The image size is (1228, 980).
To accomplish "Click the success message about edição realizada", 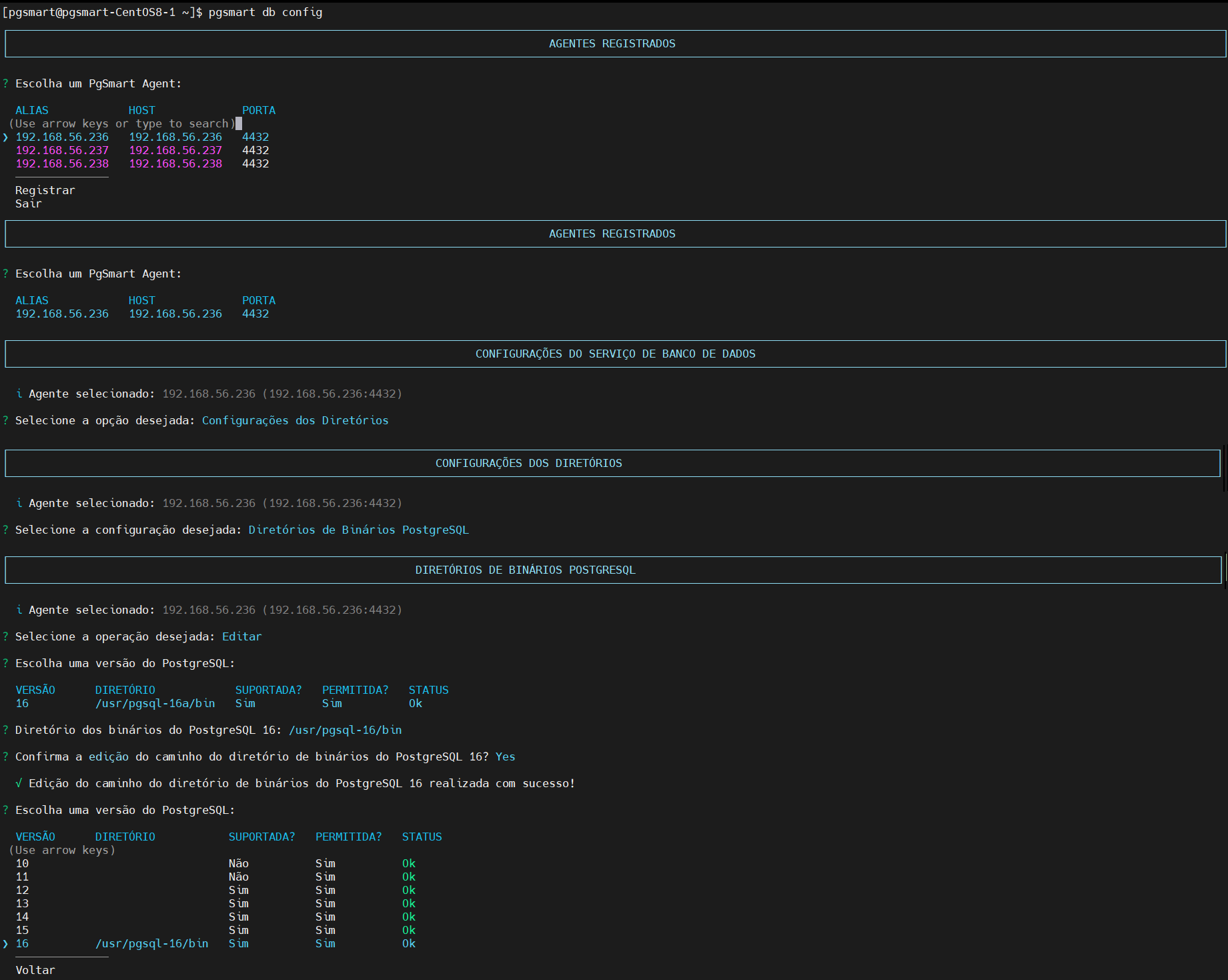I will [302, 783].
